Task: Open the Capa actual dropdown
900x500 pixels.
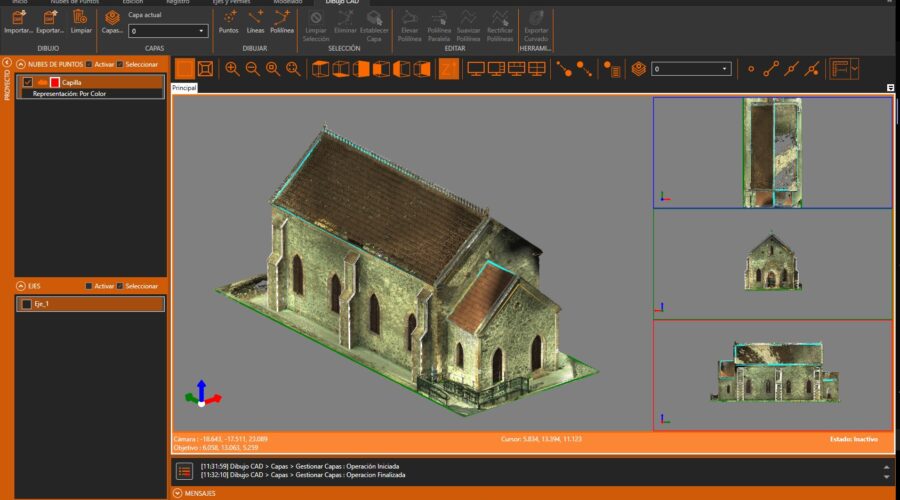Action: (x=168, y=31)
